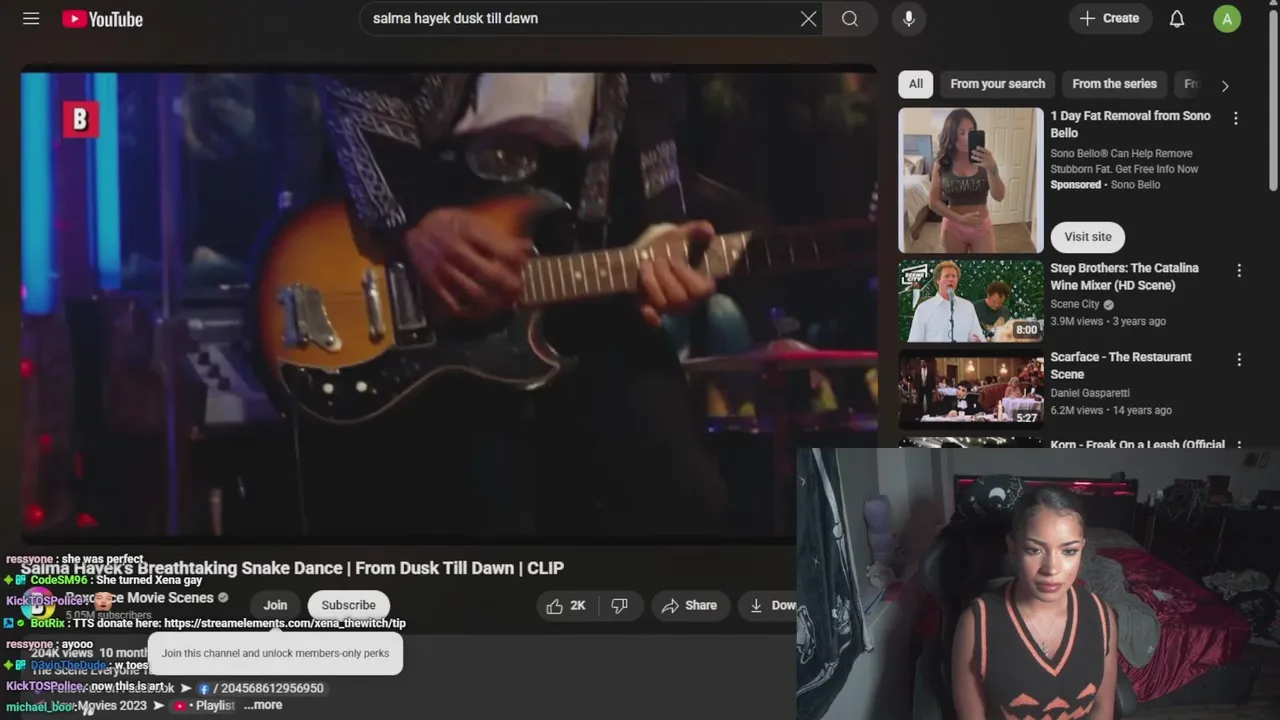Screen dimensions: 1280x720
Task: Click Visit site button
Action: [1088, 237]
